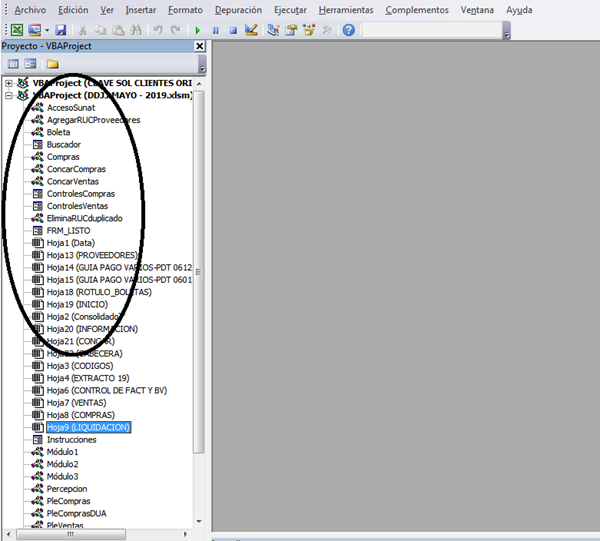
Task: Select the Buscador form
Action: click(x=64, y=145)
